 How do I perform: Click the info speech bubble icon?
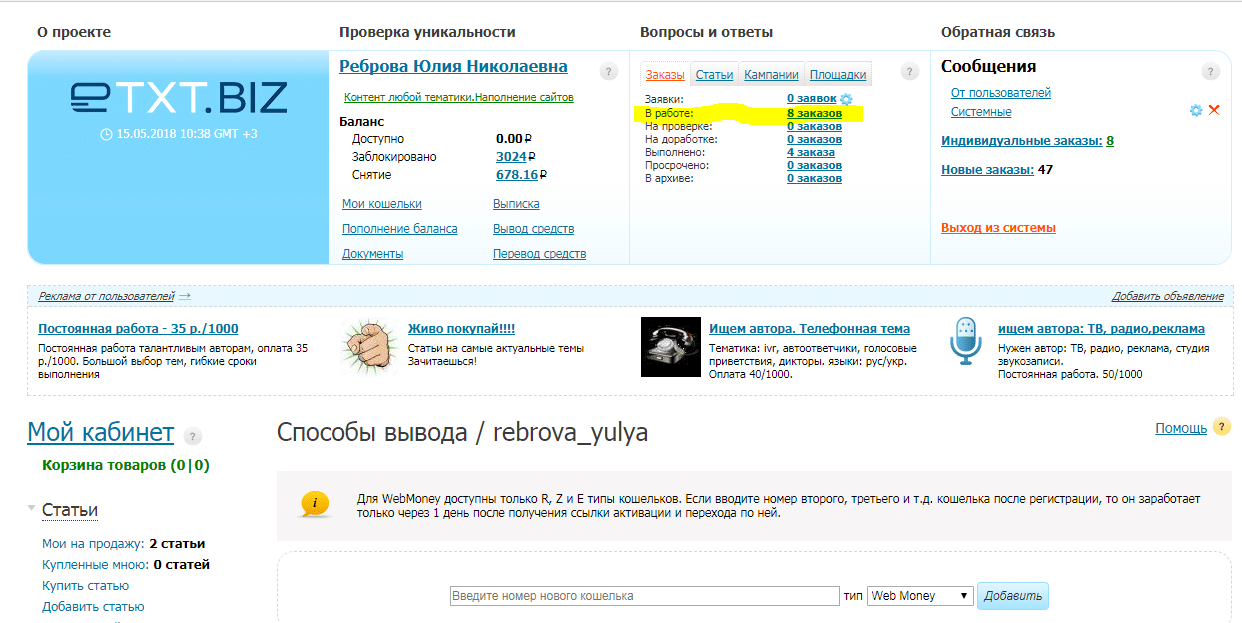point(315,504)
